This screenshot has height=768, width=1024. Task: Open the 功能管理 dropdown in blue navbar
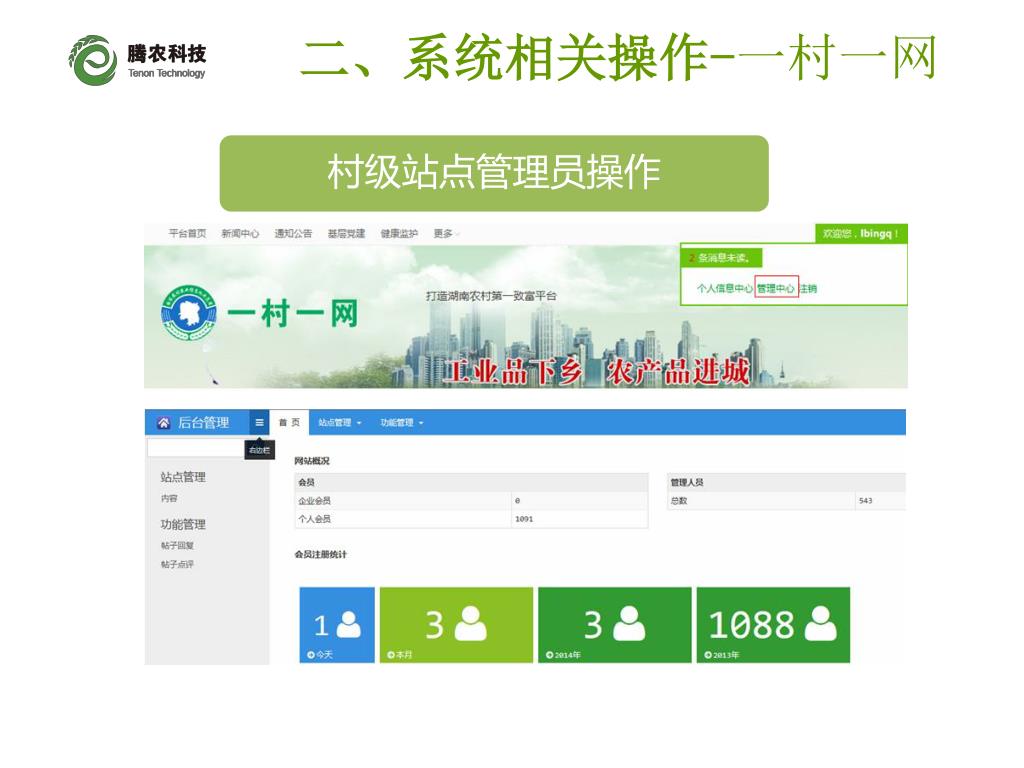pyautogui.click(x=402, y=423)
